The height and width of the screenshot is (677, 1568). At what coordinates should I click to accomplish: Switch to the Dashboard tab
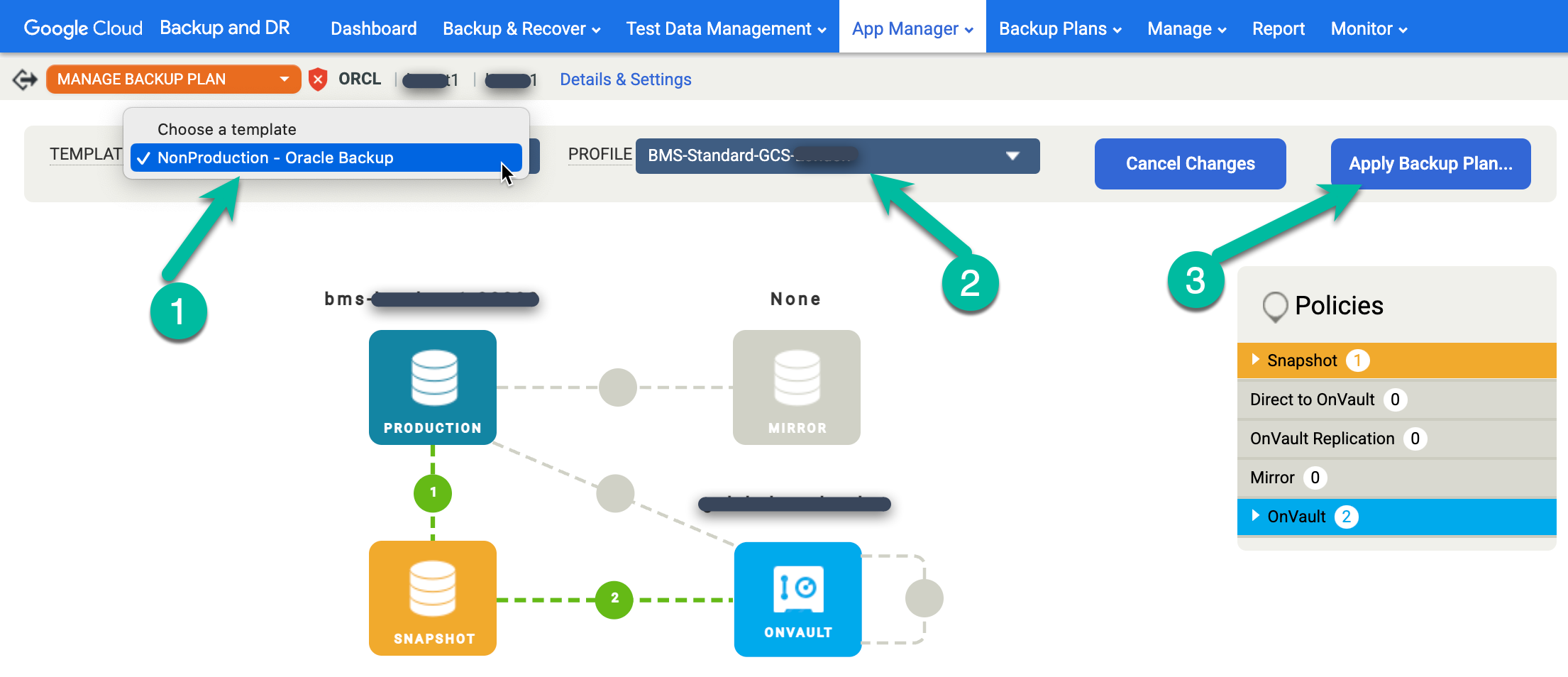(373, 28)
